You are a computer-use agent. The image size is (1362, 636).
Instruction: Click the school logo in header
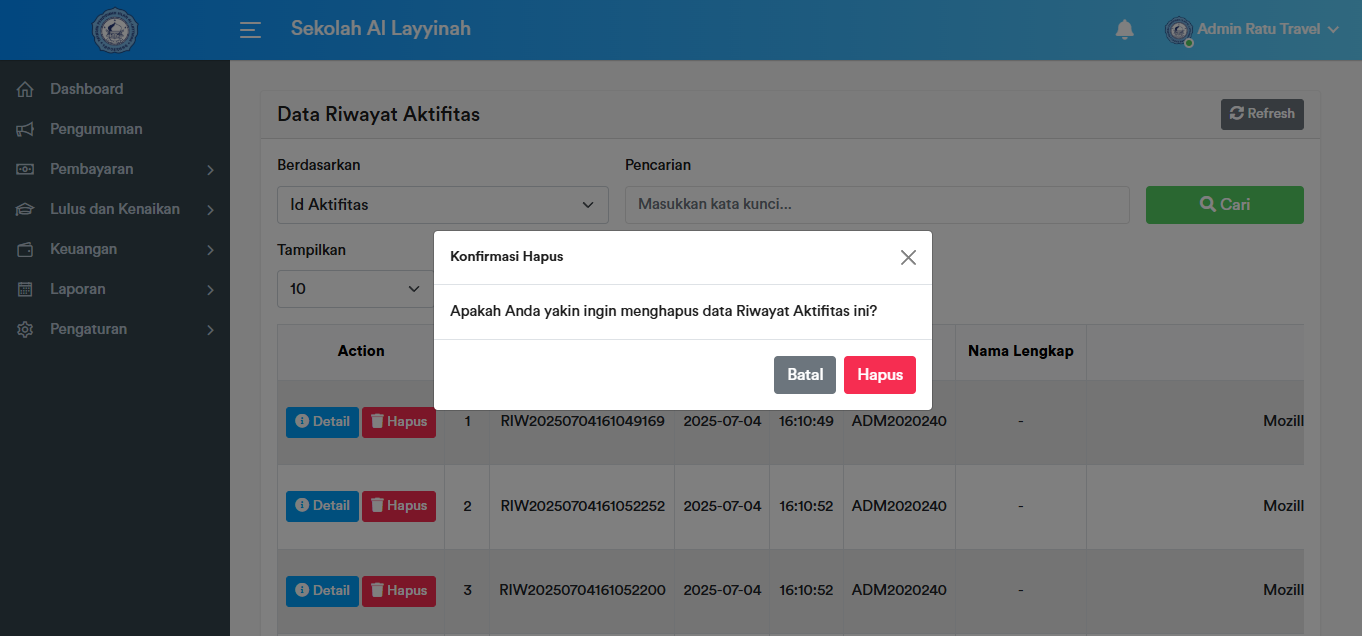tap(115, 30)
